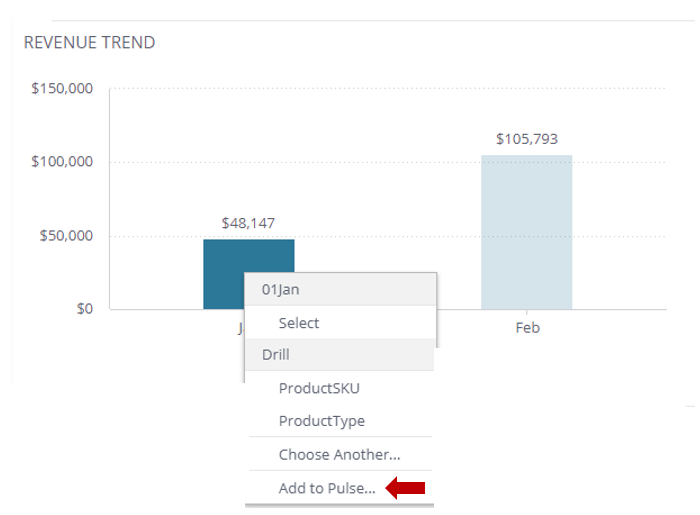
Task: Click the red arrow beside Add to Pulse
Action: pos(405,488)
